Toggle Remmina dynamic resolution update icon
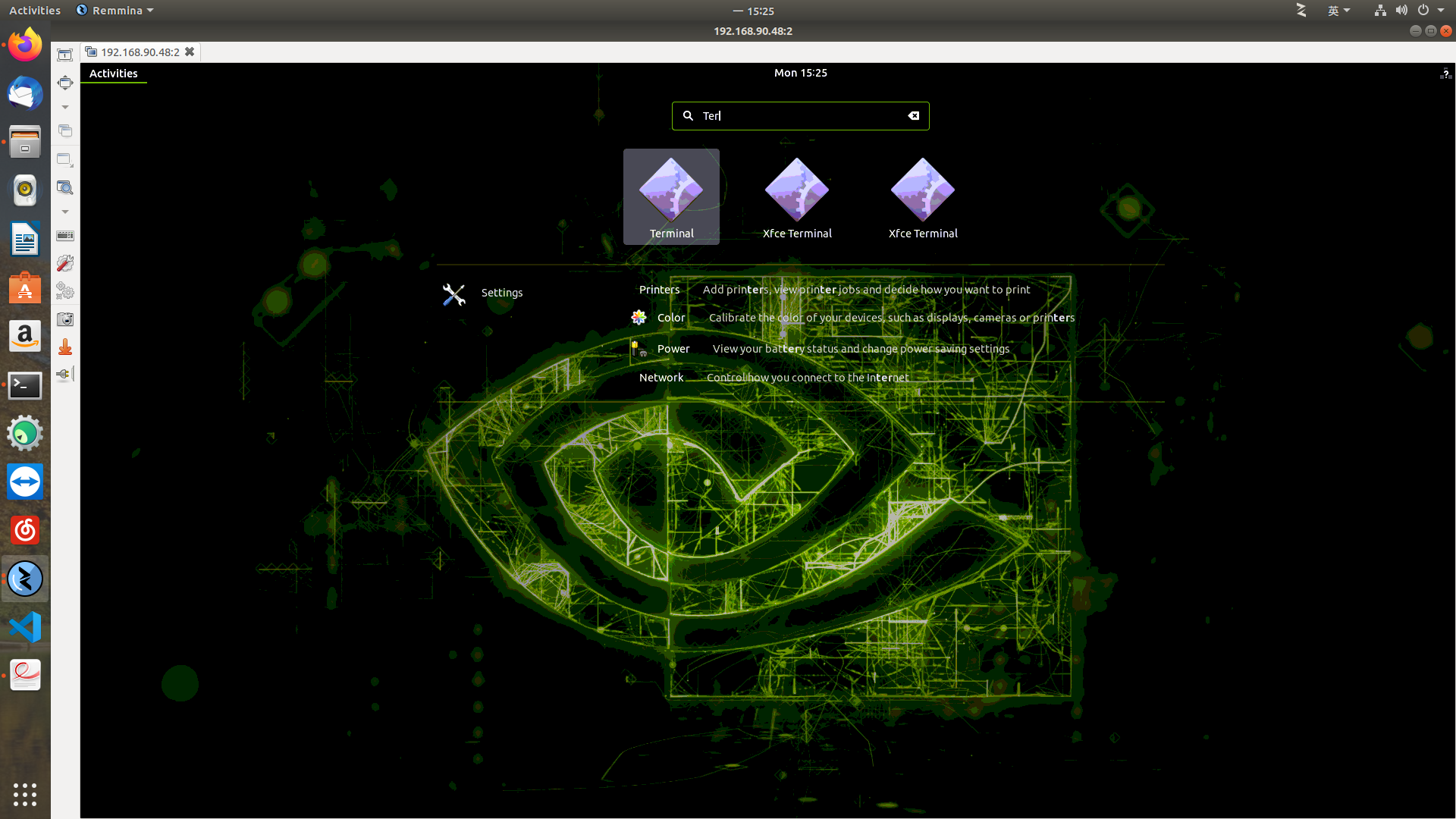Screen dimensions: 1456x819 pos(65,160)
